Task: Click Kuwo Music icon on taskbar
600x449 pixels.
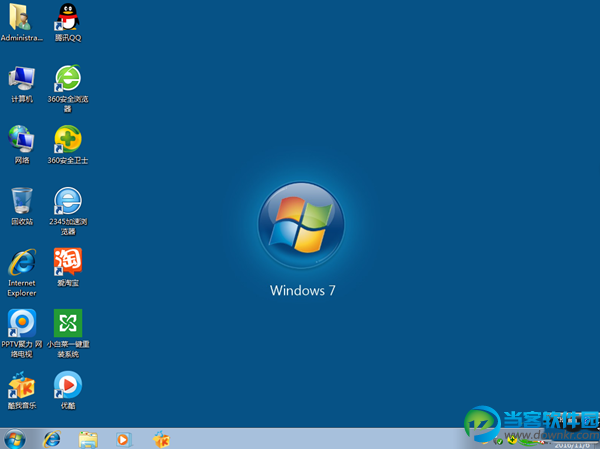Action: tap(161, 439)
